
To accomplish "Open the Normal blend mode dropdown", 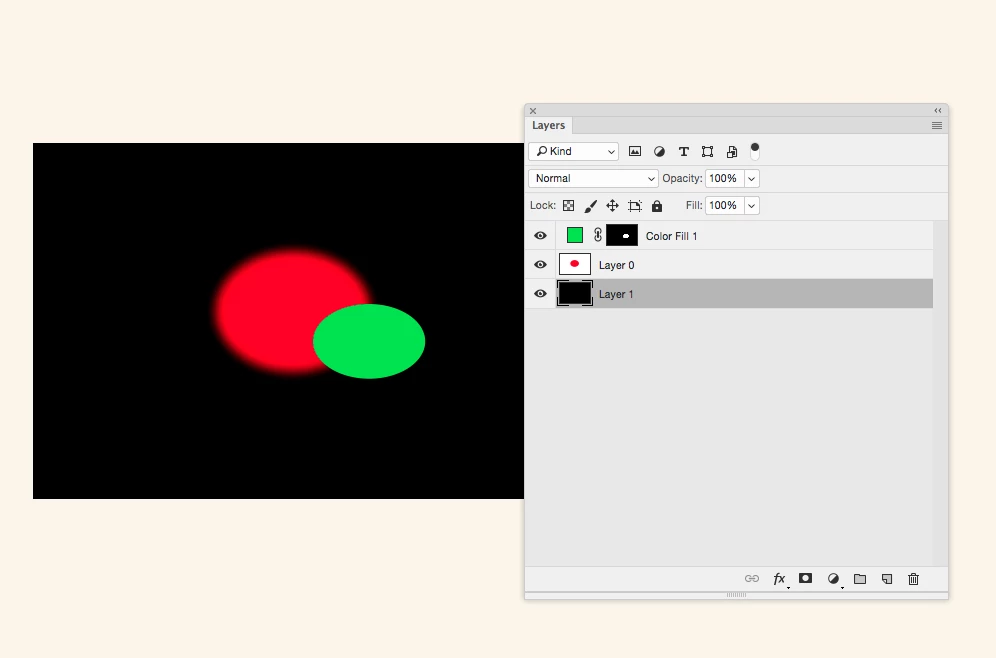I will 593,178.
